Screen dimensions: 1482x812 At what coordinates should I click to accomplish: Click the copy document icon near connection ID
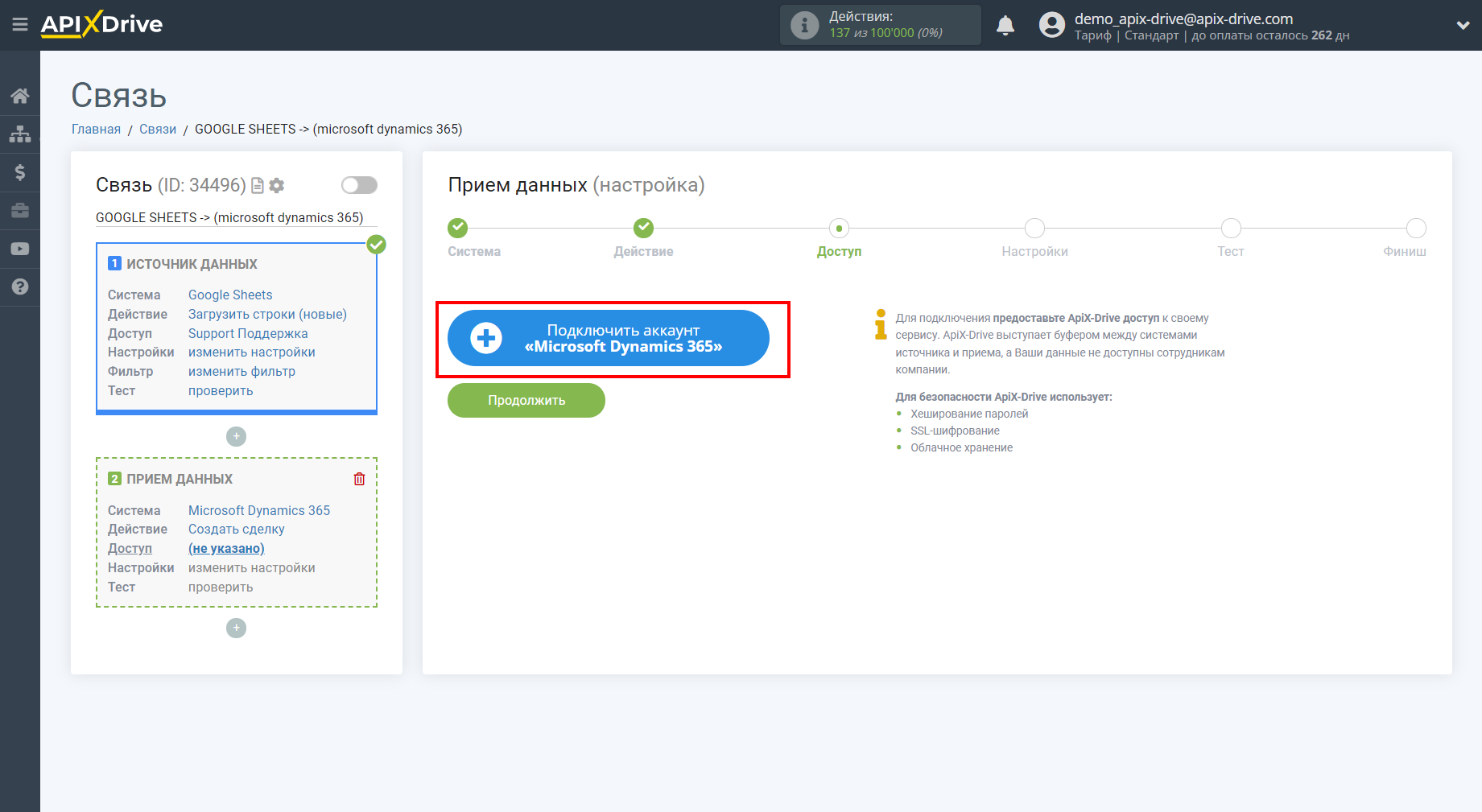click(x=258, y=186)
